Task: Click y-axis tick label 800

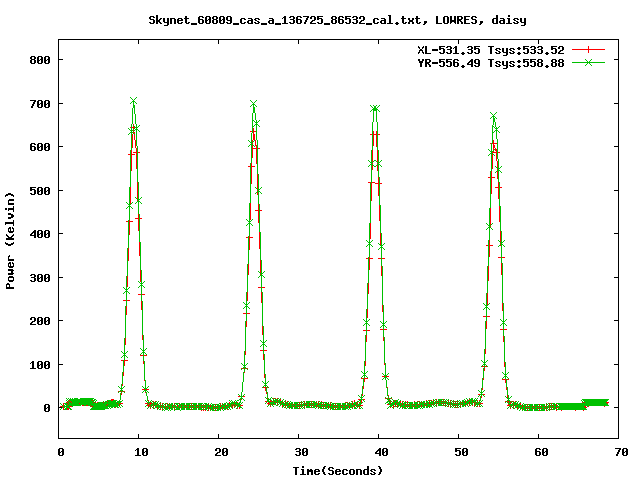Action: [40, 60]
